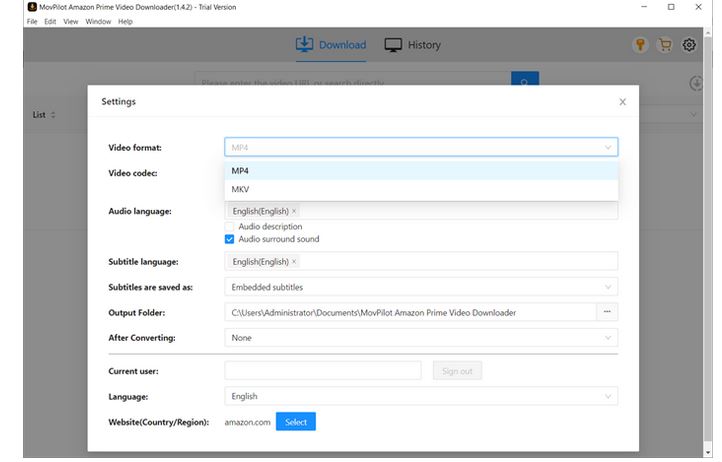Switch to the Download tab
Viewport: 722px width, 462px height.
click(331, 45)
